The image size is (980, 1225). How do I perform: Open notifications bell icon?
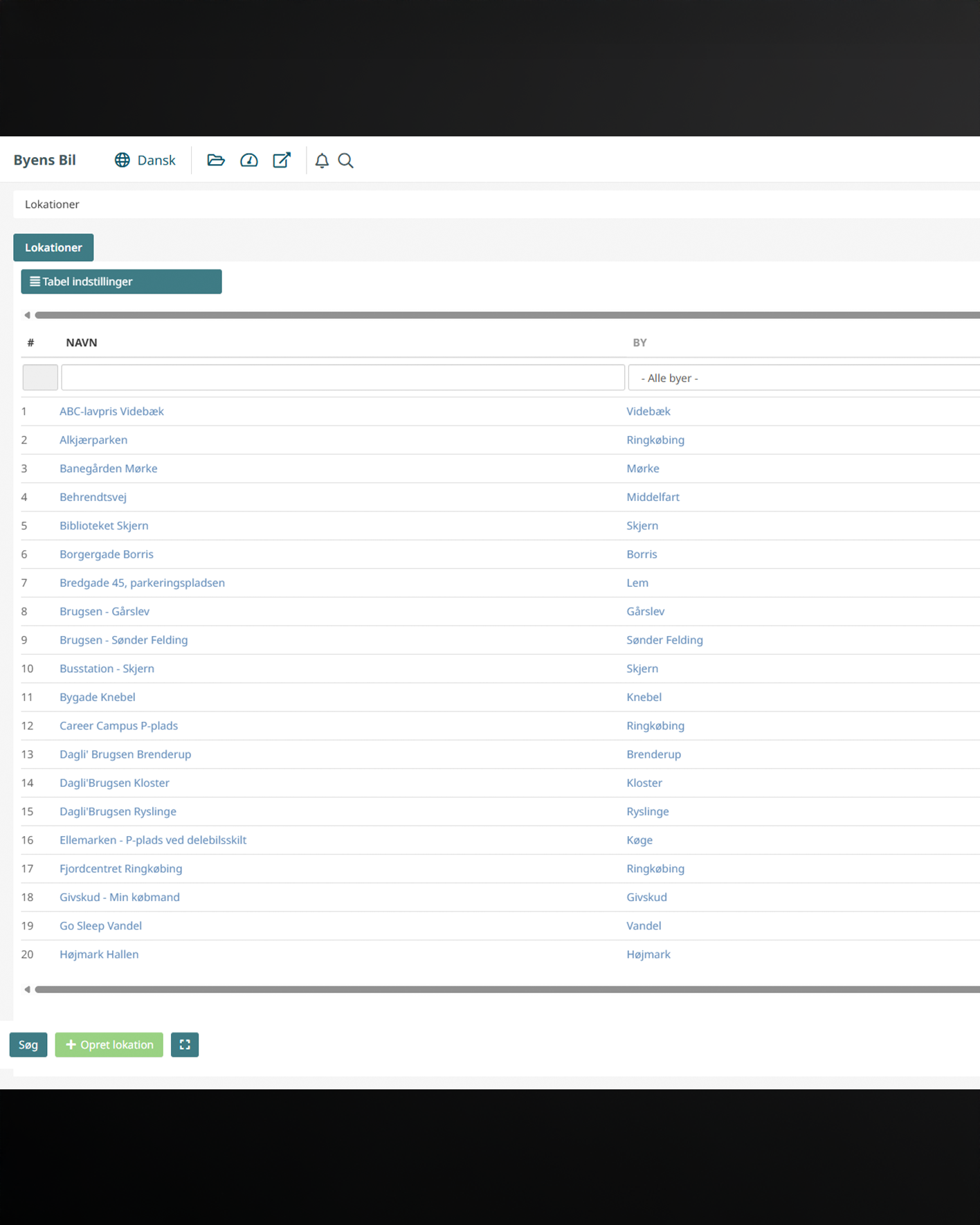click(x=322, y=161)
